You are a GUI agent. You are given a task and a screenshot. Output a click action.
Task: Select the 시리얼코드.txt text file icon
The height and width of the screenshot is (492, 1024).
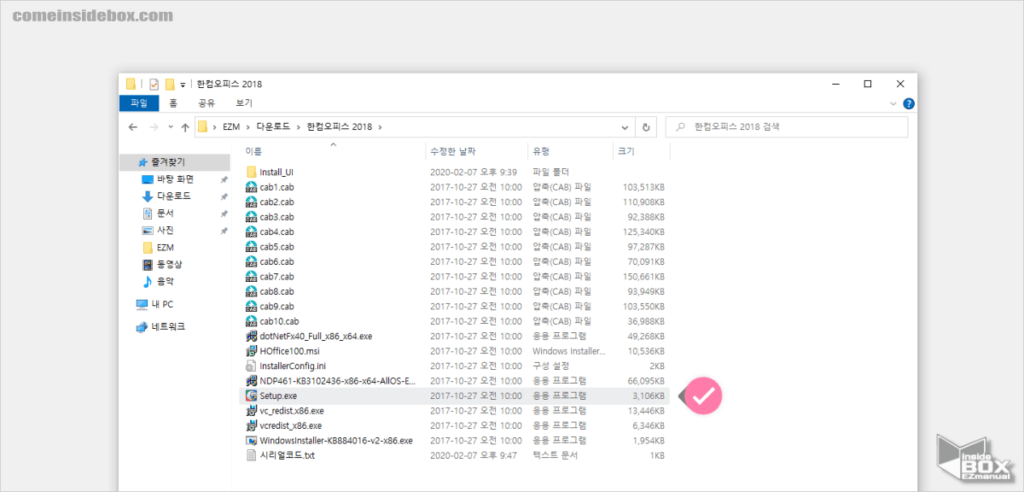[x=252, y=455]
